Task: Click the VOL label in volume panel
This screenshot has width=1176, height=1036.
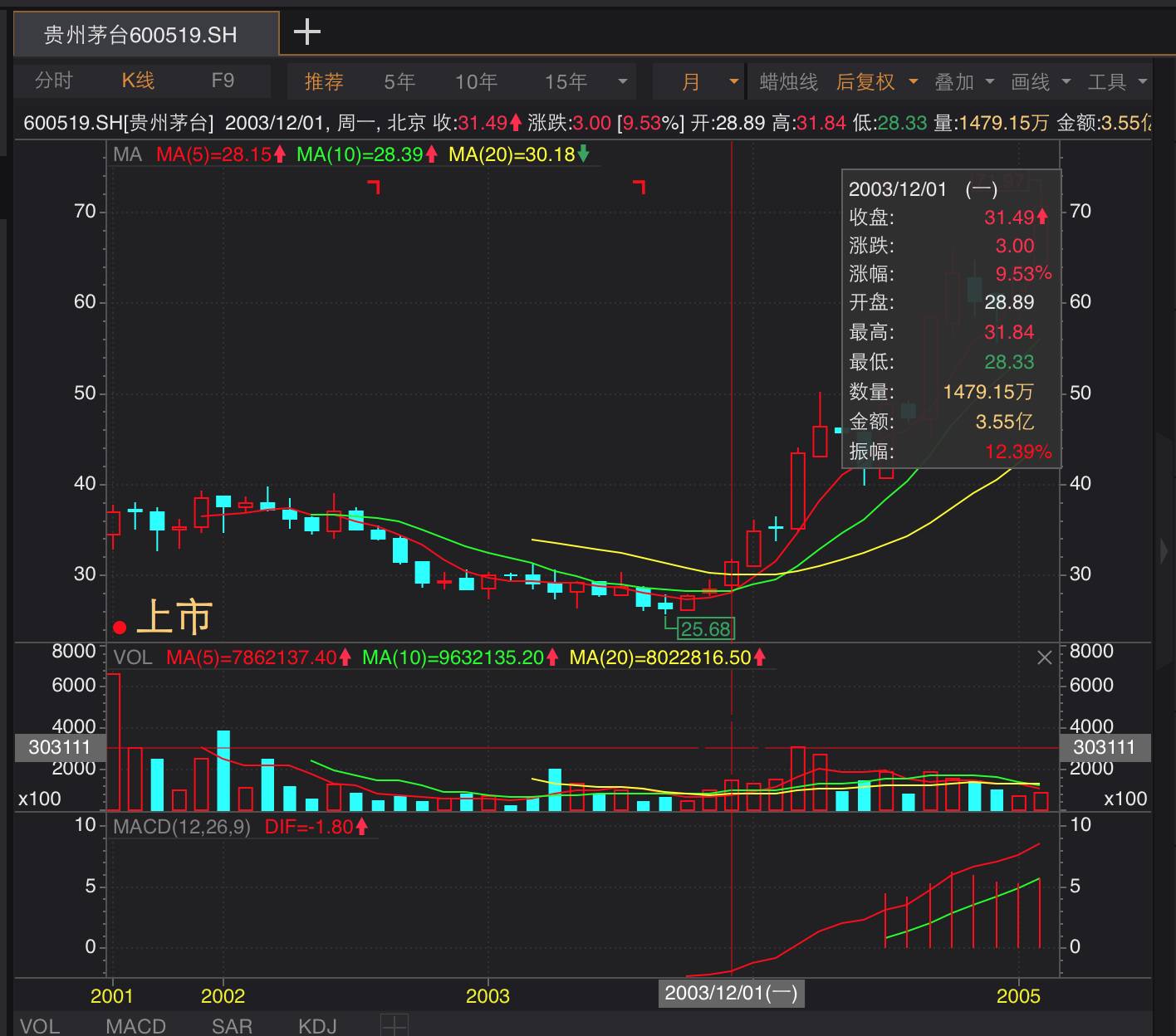Action: [x=133, y=657]
